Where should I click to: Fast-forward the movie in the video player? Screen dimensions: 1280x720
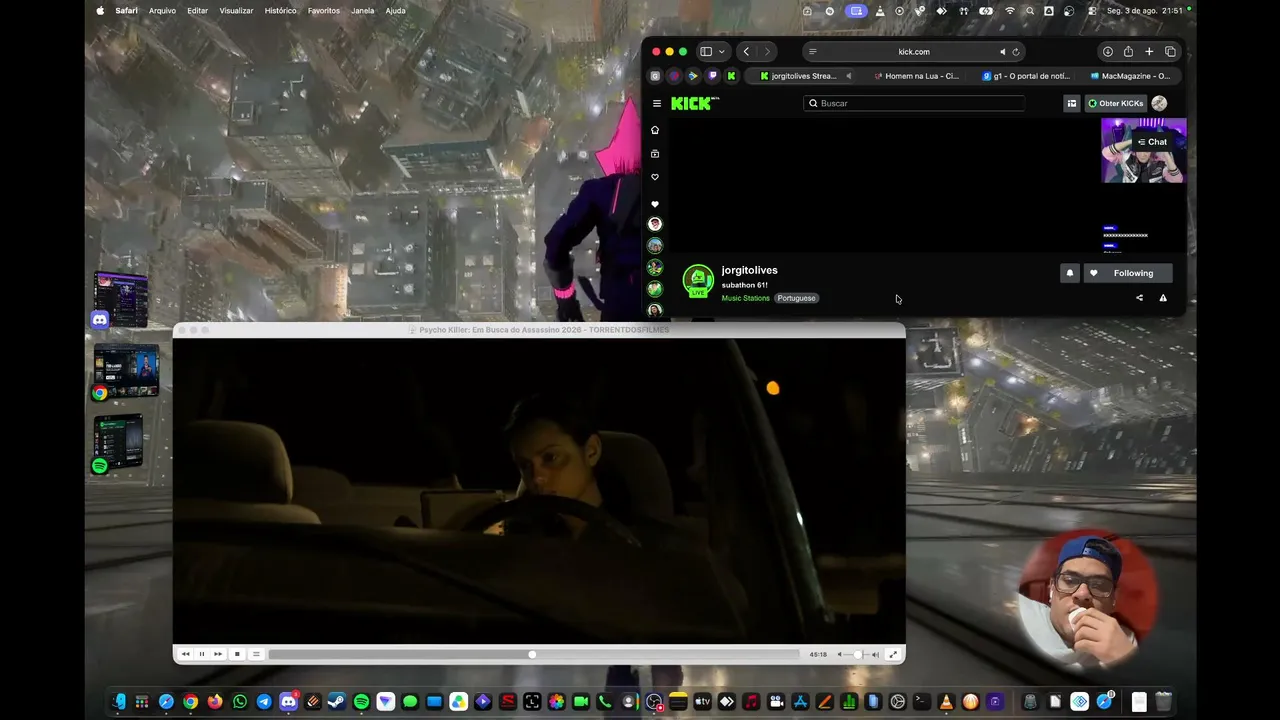[218, 654]
